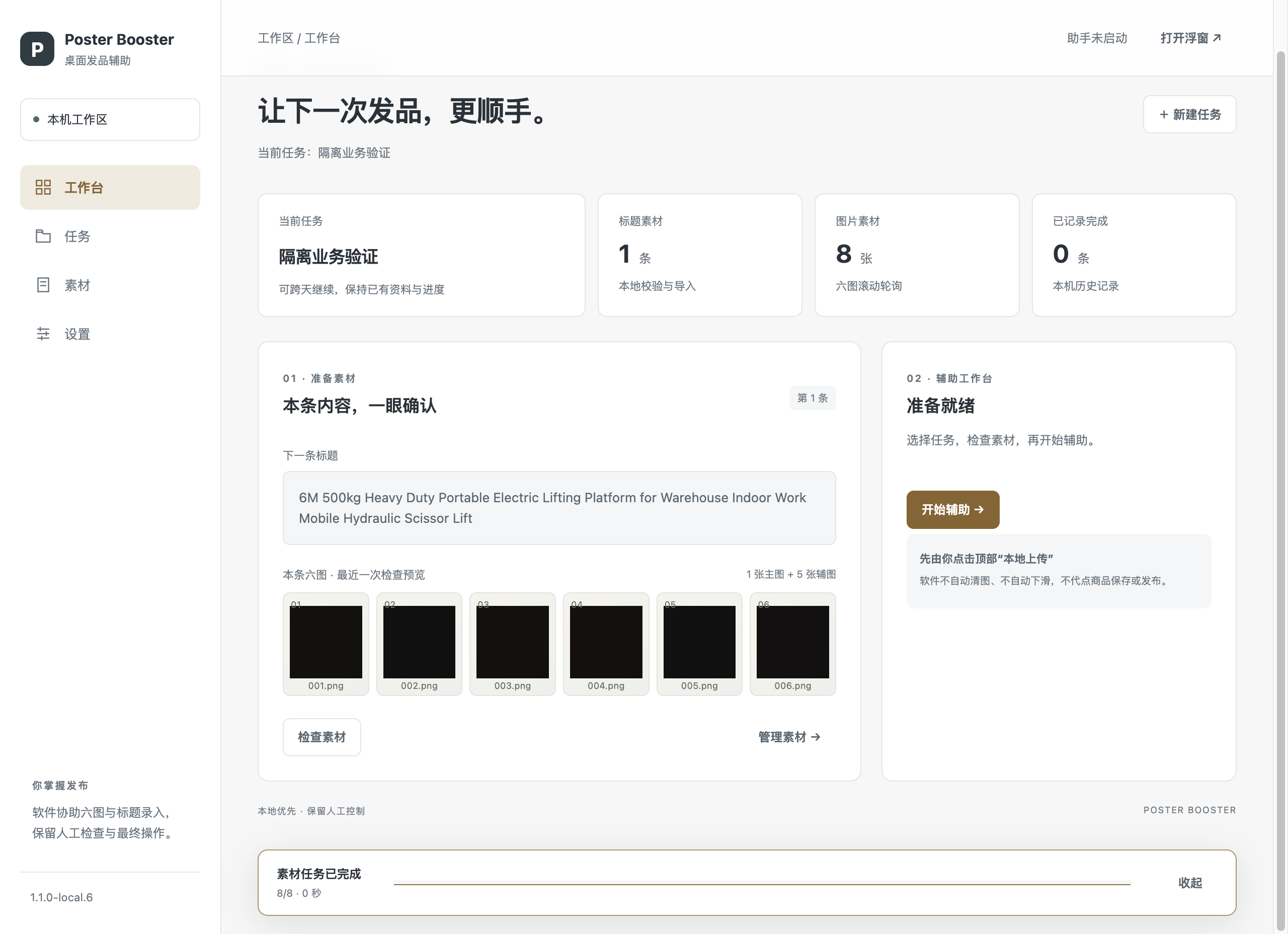
Task: Click the 当前任务 隔离业务验证 card
Action: (x=422, y=255)
